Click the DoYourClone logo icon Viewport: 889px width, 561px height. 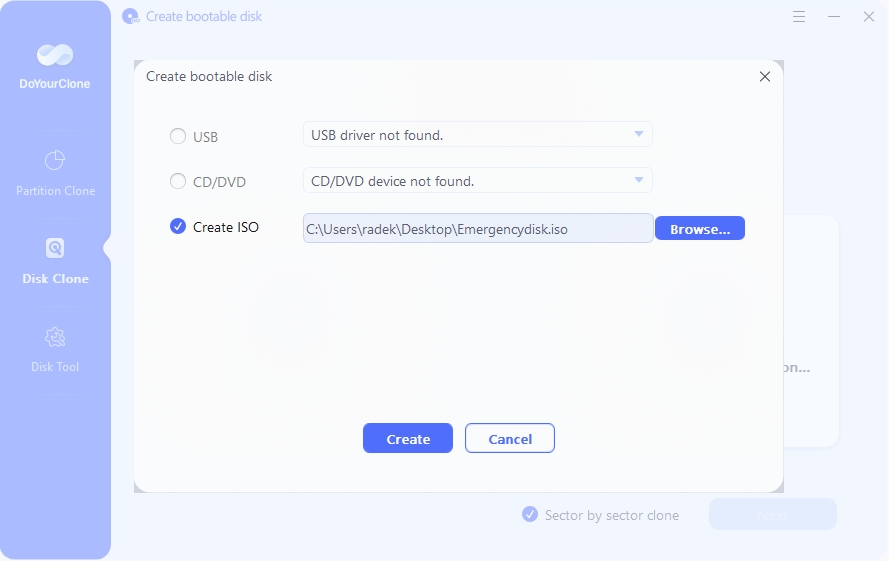[55, 57]
